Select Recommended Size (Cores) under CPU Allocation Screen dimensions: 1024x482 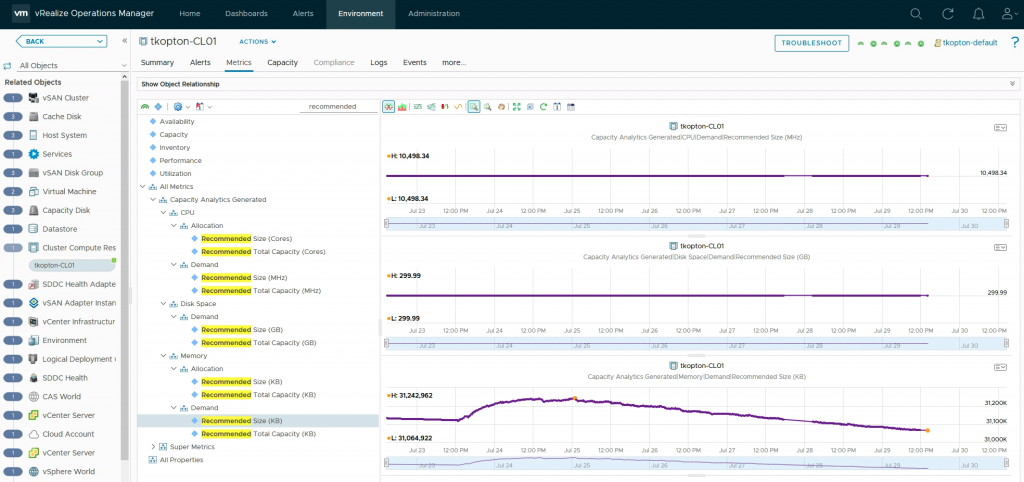pyautogui.click(x=247, y=238)
